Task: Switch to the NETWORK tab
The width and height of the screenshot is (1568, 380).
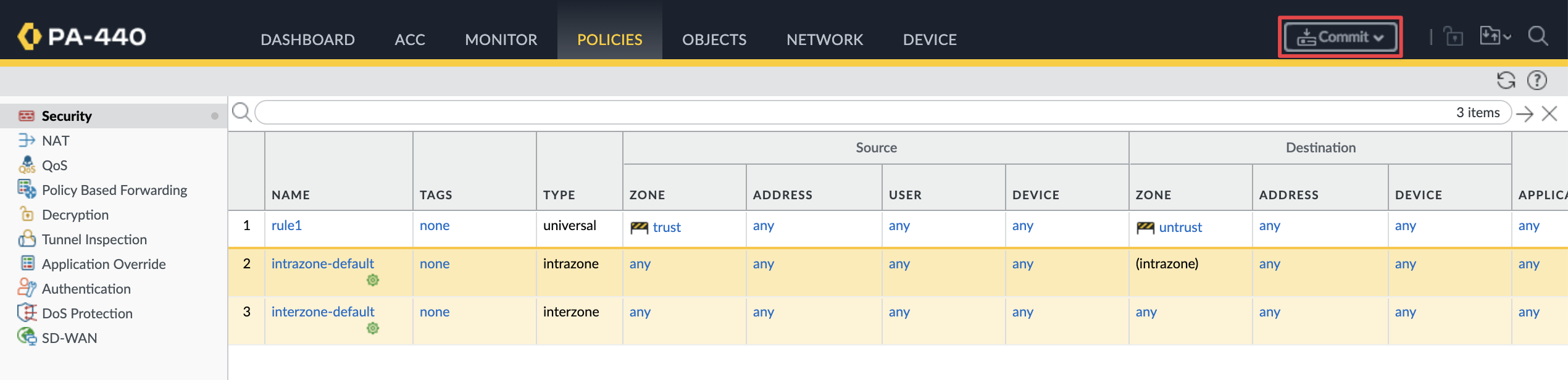Action: [x=825, y=39]
